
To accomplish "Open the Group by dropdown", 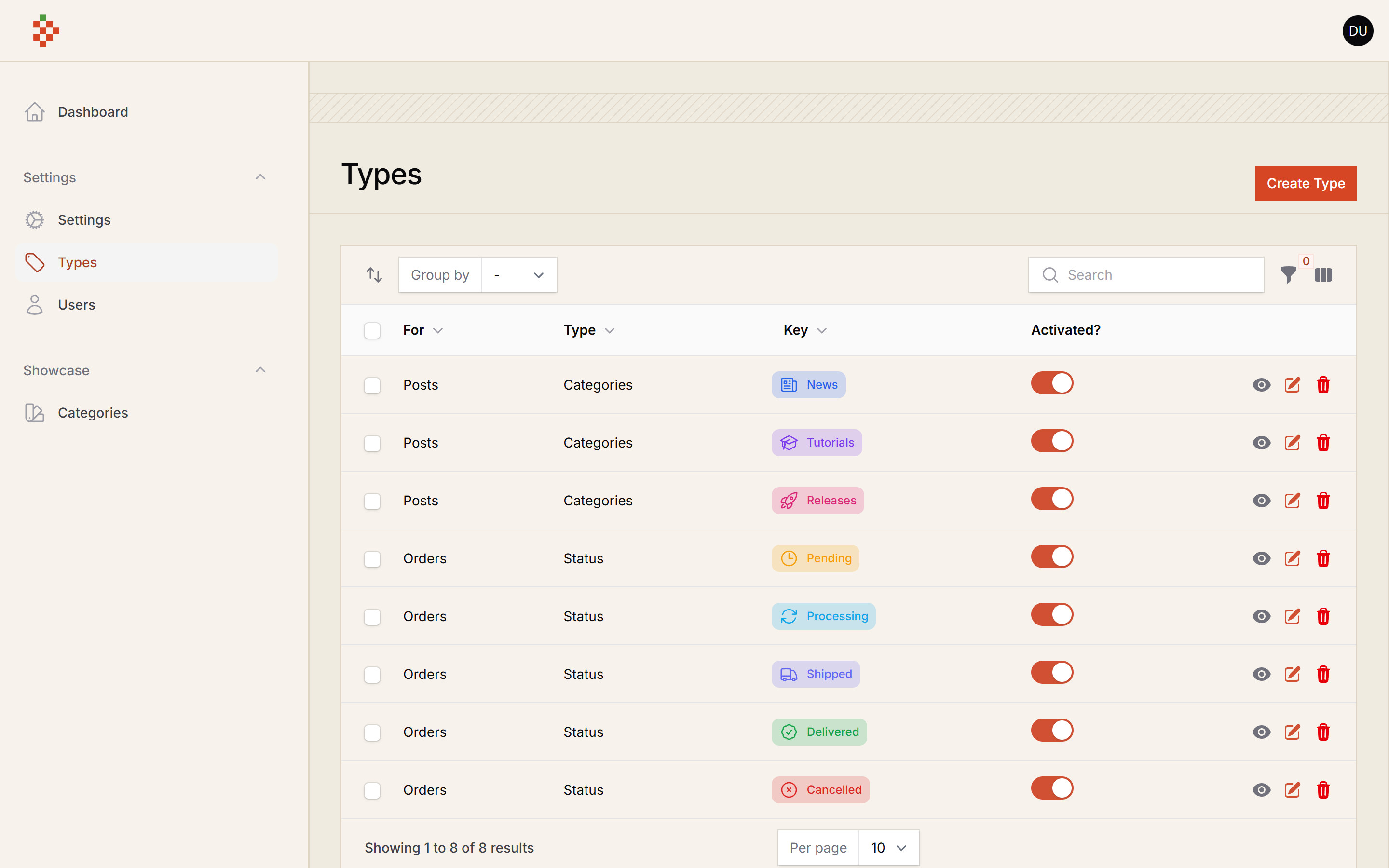I will coord(519,275).
